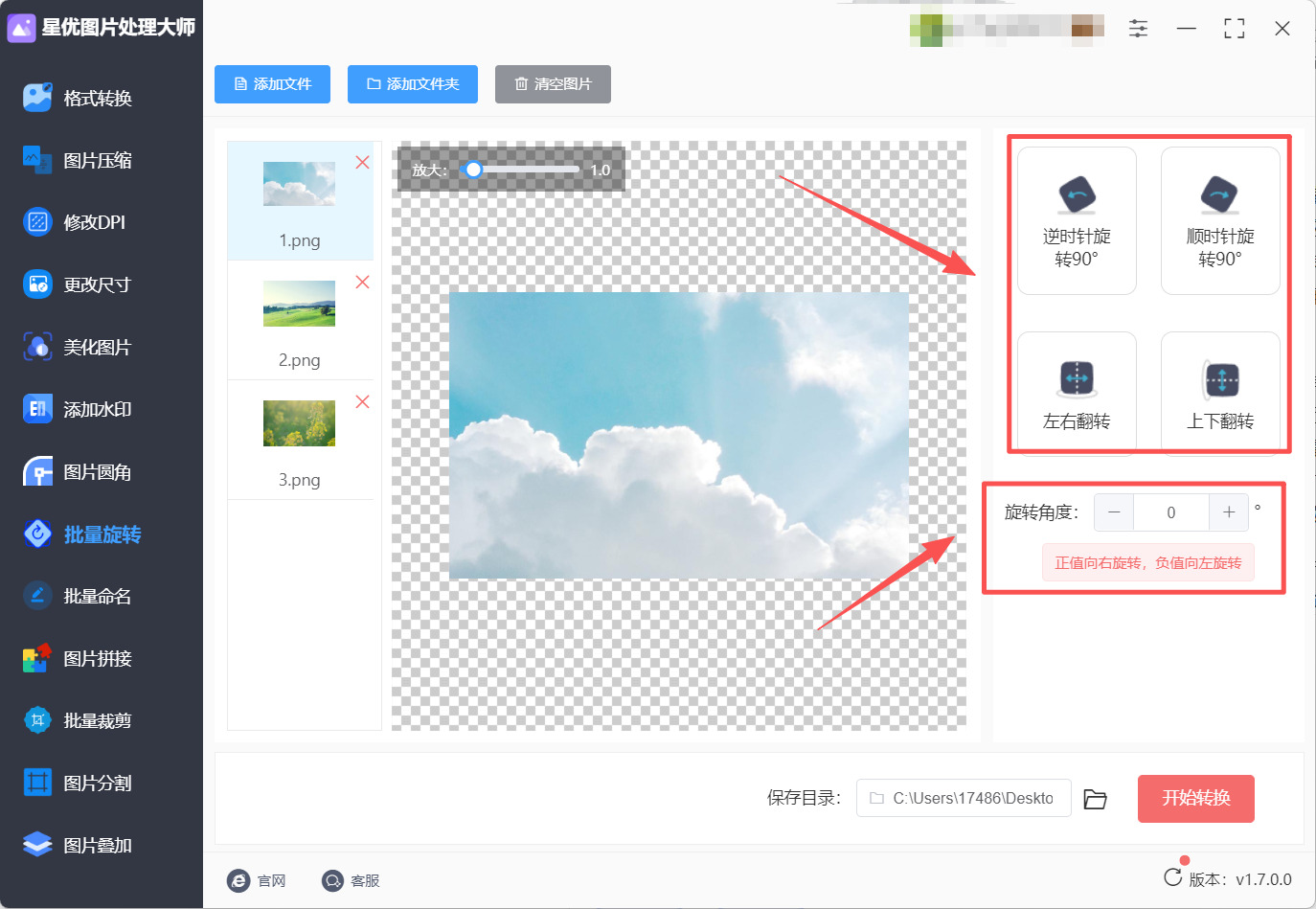Rotate clockwise 90° with 顺时针旋转90°

coord(1220,221)
